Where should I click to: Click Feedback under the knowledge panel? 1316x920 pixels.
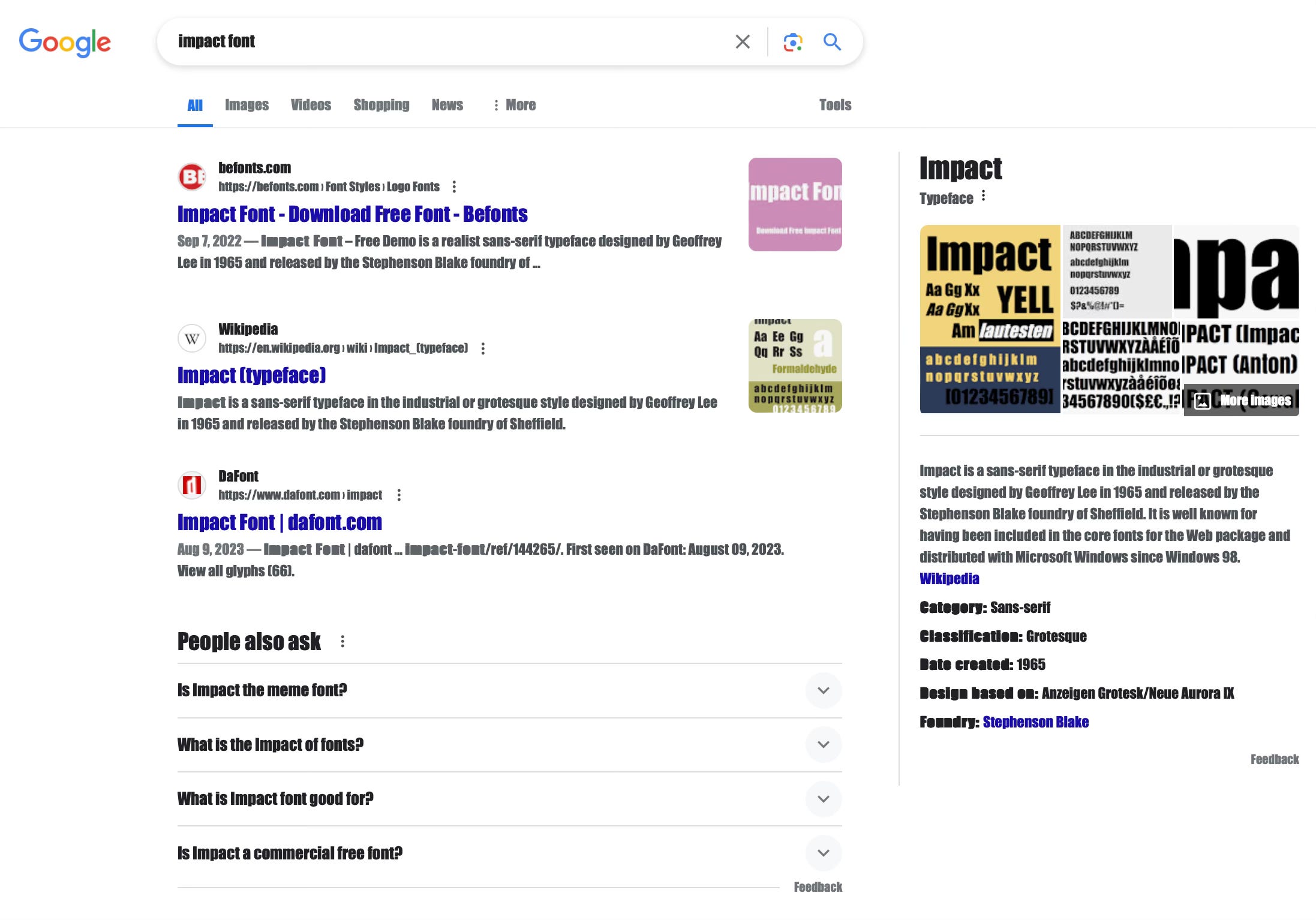pyautogui.click(x=1275, y=760)
